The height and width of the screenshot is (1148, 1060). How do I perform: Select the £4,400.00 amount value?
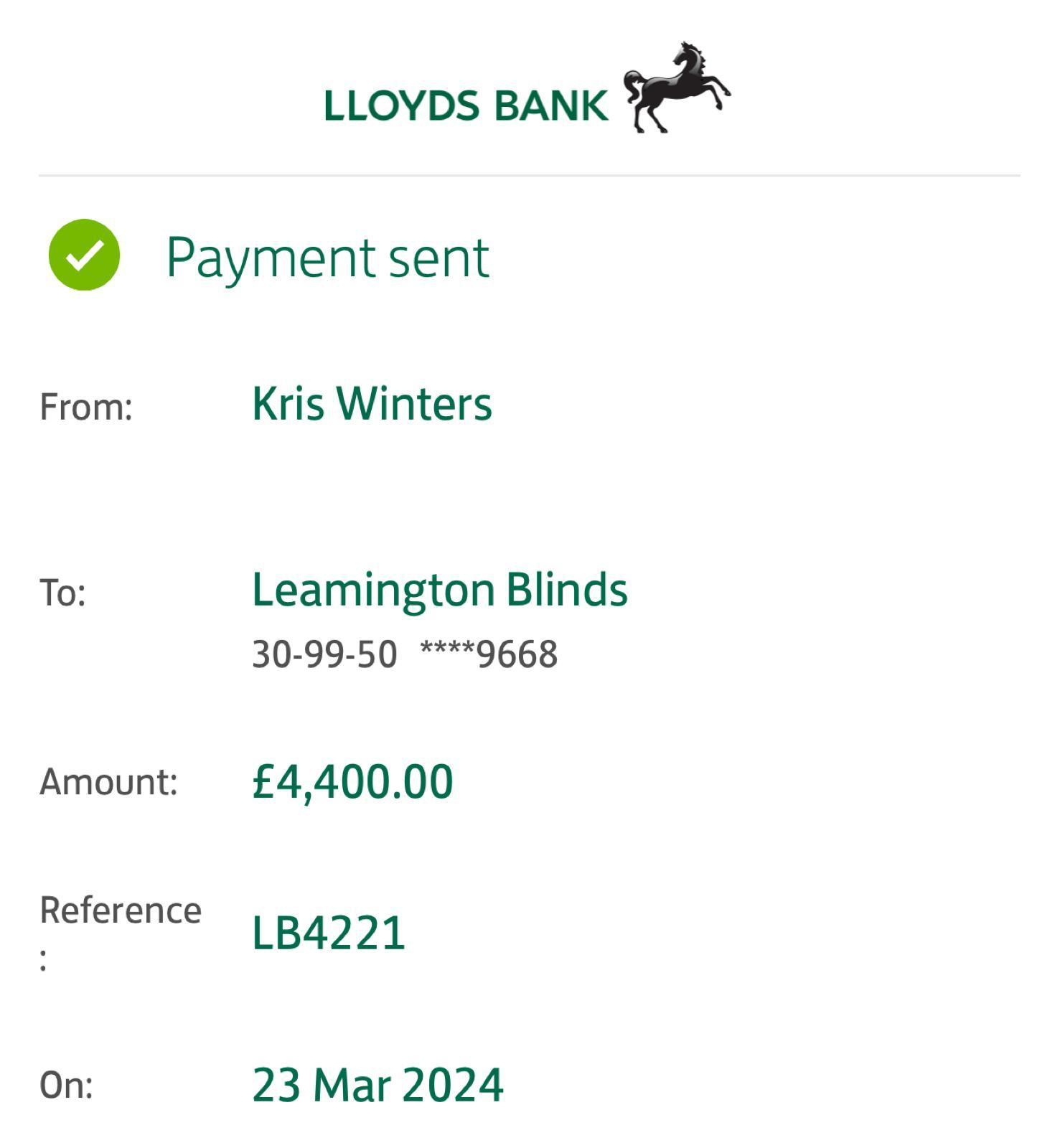352,781
